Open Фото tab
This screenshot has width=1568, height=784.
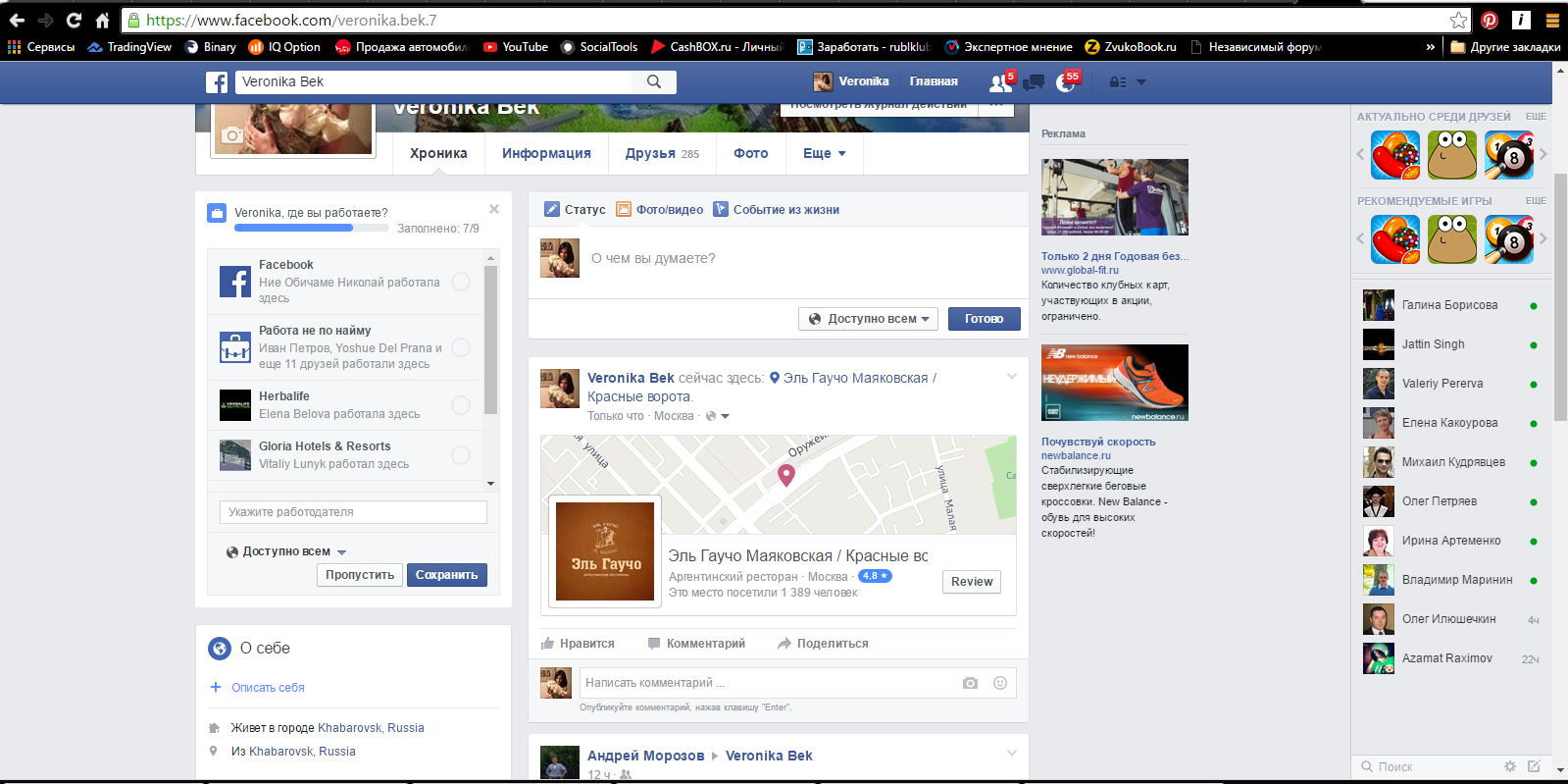(x=751, y=153)
